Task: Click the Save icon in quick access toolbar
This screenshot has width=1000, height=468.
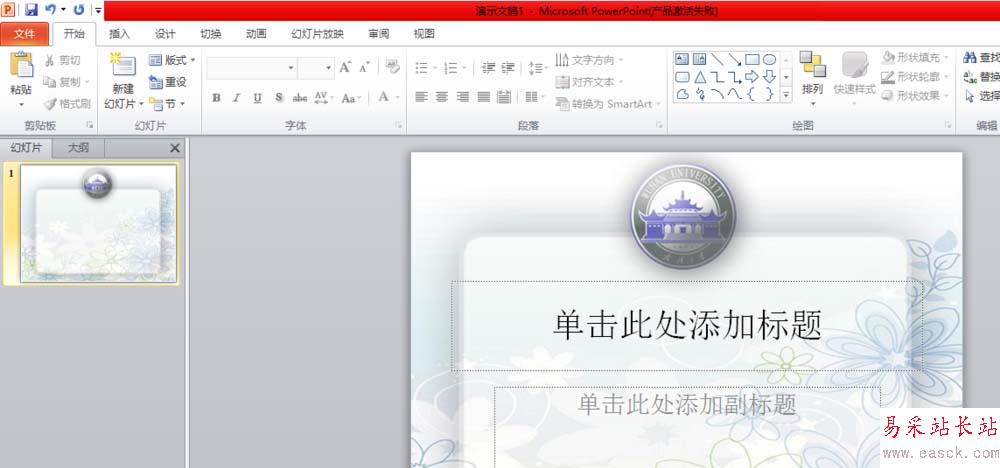Action: [x=31, y=10]
